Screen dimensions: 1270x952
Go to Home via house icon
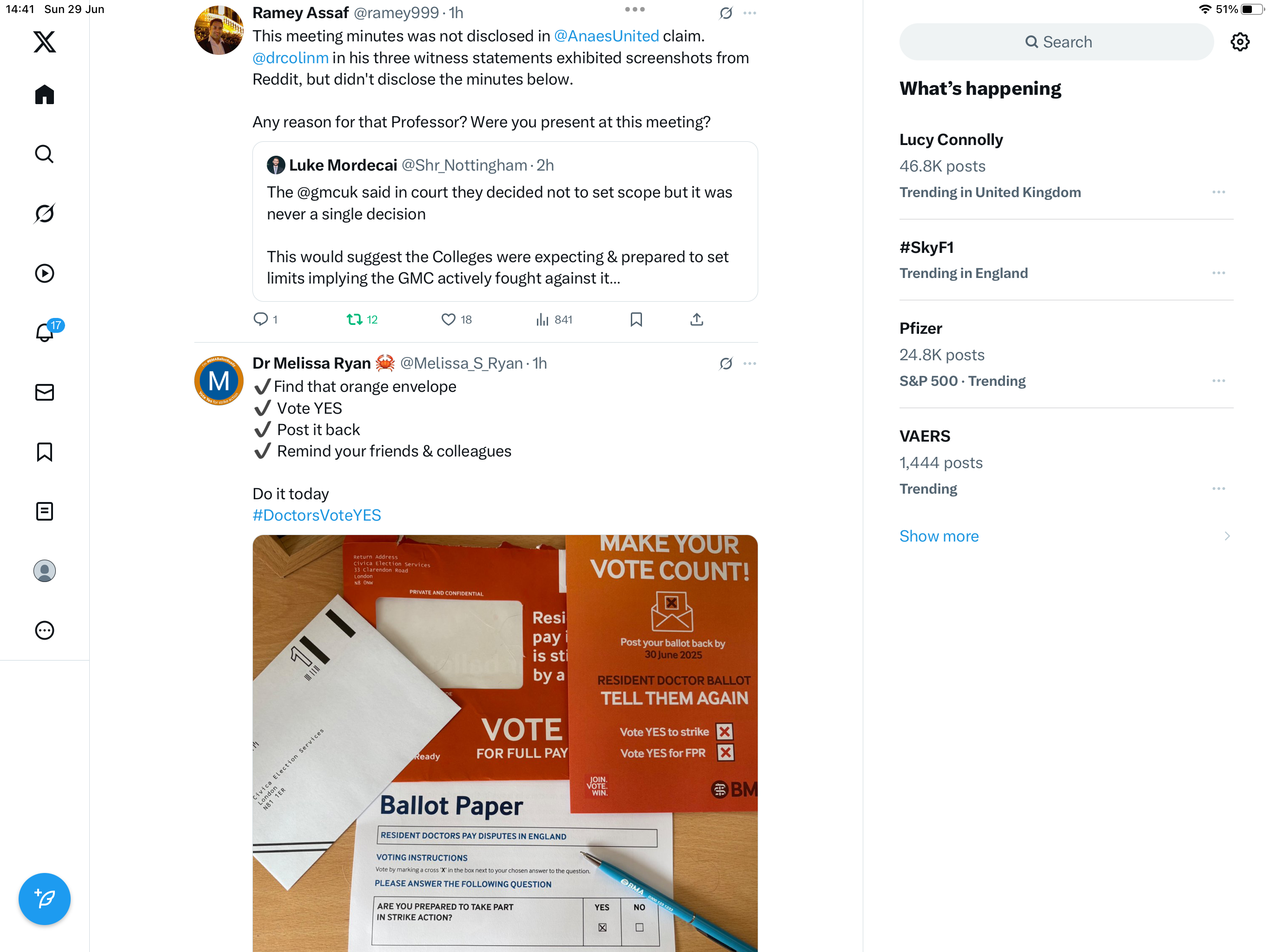pyautogui.click(x=44, y=94)
